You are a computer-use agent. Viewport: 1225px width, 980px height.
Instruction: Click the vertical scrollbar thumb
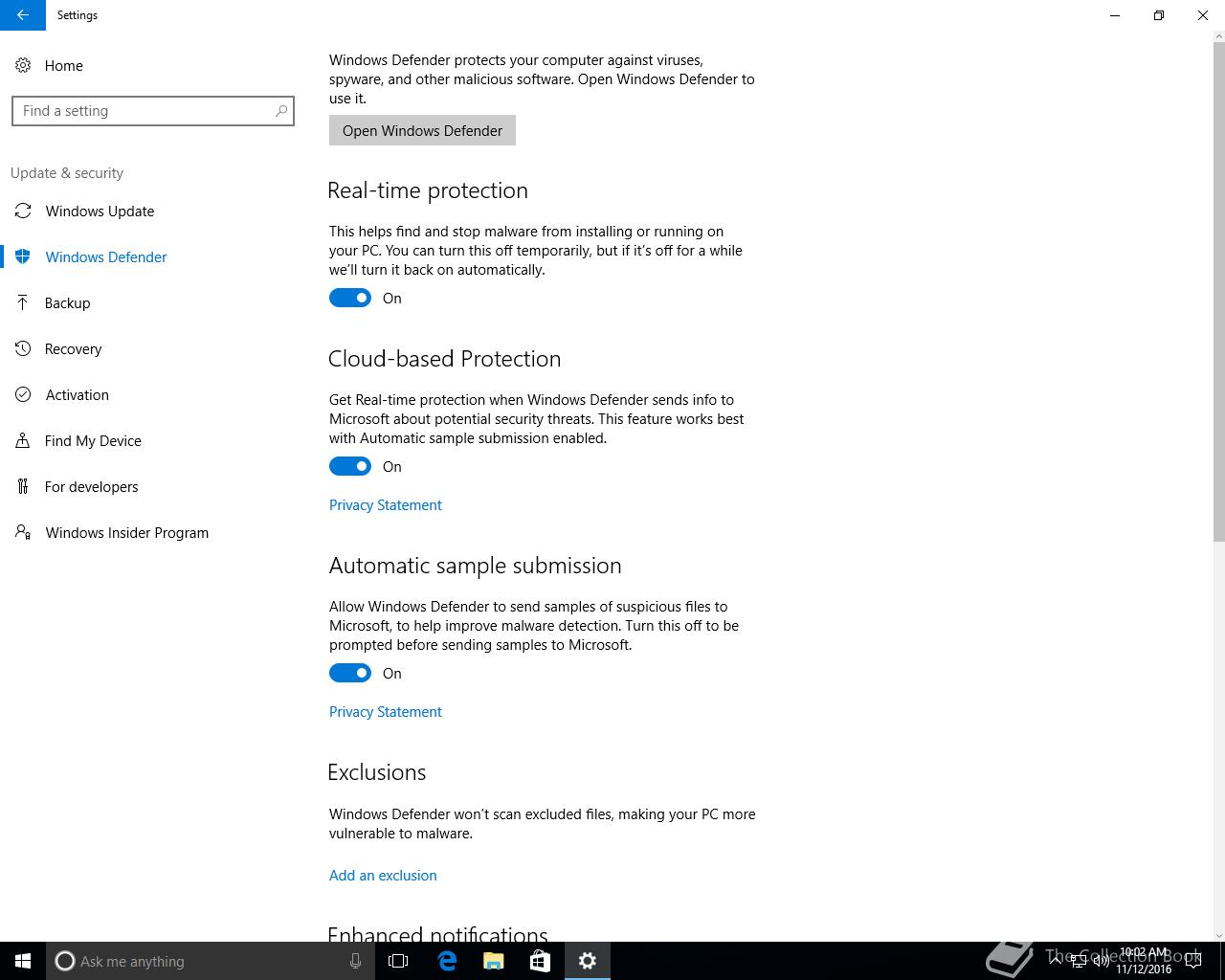point(1218,291)
